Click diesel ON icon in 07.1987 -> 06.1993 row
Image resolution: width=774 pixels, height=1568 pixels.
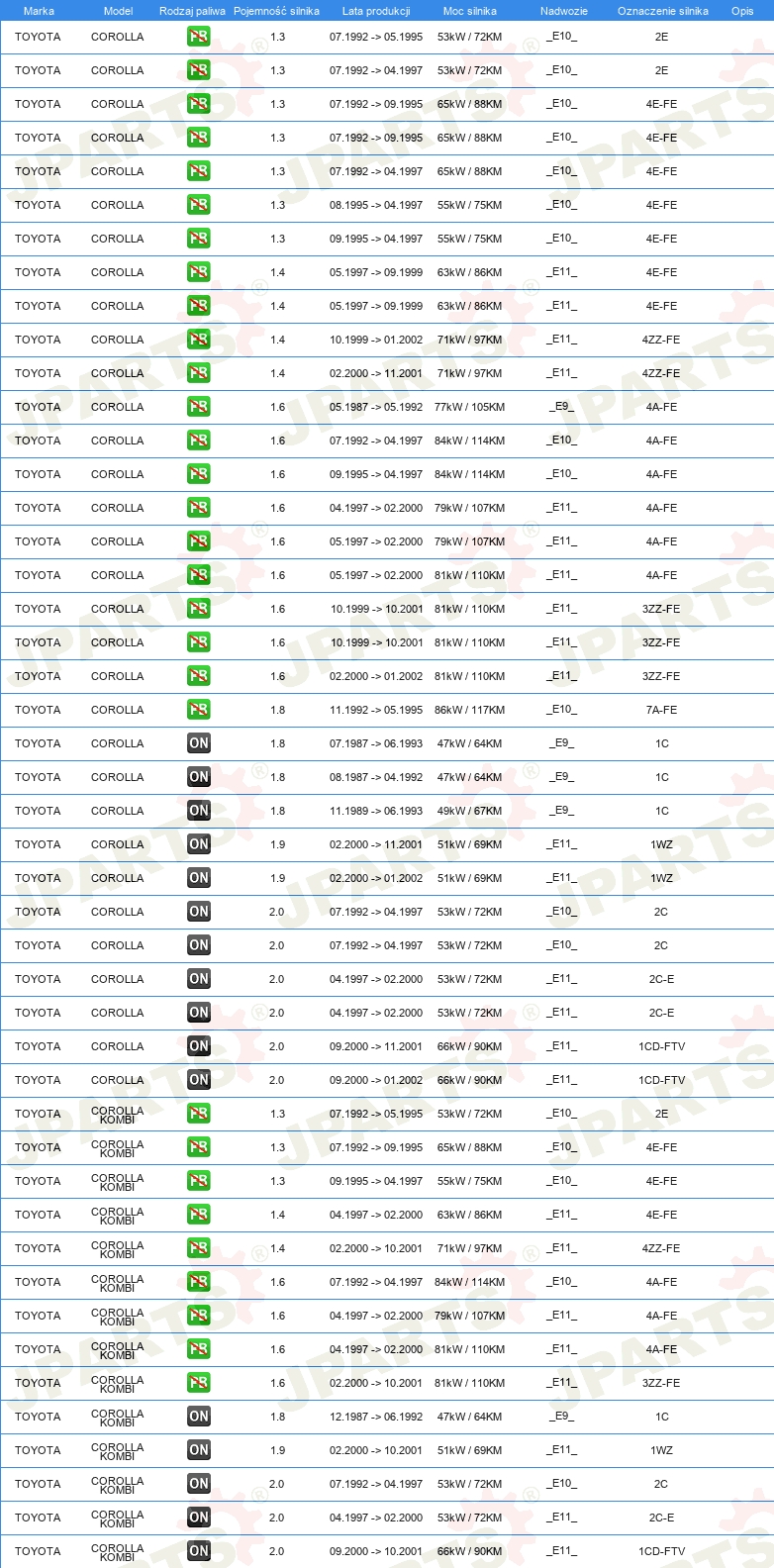(x=198, y=743)
